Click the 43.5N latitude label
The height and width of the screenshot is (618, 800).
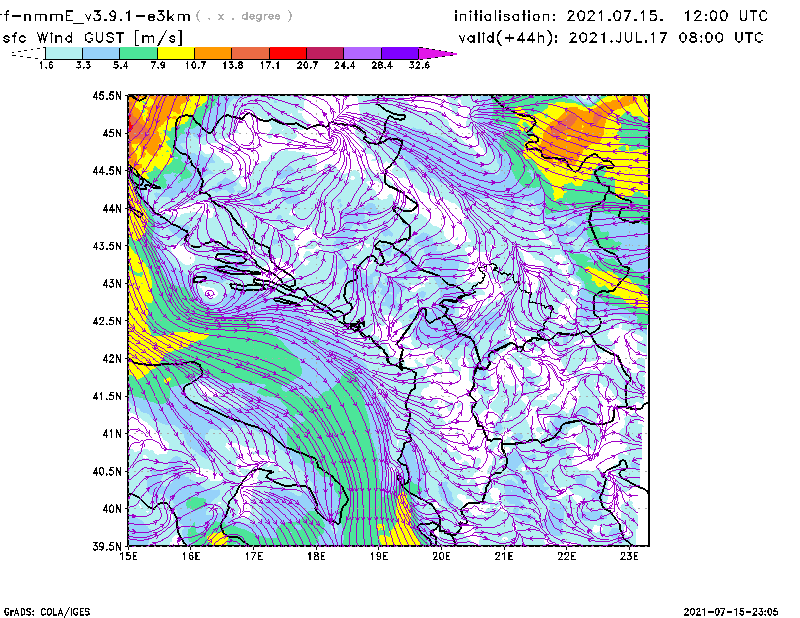click(107, 245)
